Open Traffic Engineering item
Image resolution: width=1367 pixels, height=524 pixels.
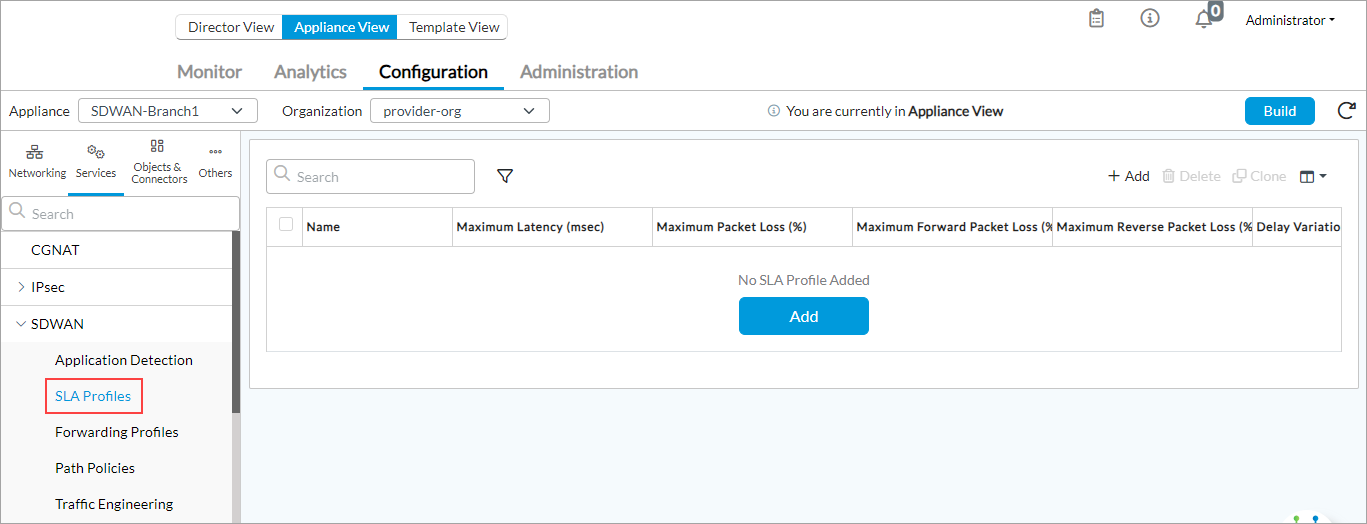[114, 504]
